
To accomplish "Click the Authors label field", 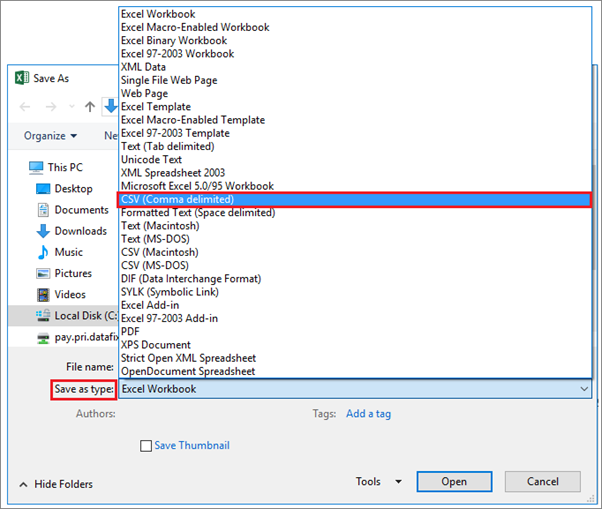I will click(96, 414).
